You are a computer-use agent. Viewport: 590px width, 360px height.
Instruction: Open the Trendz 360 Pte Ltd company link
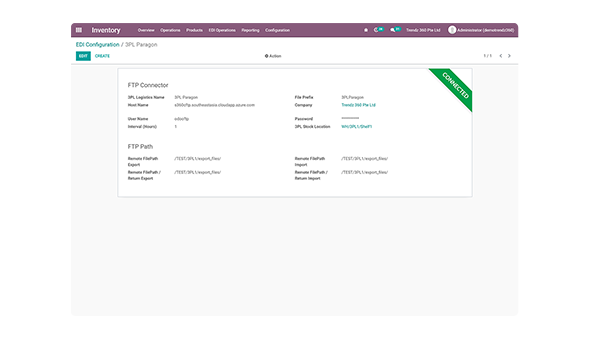pos(358,105)
